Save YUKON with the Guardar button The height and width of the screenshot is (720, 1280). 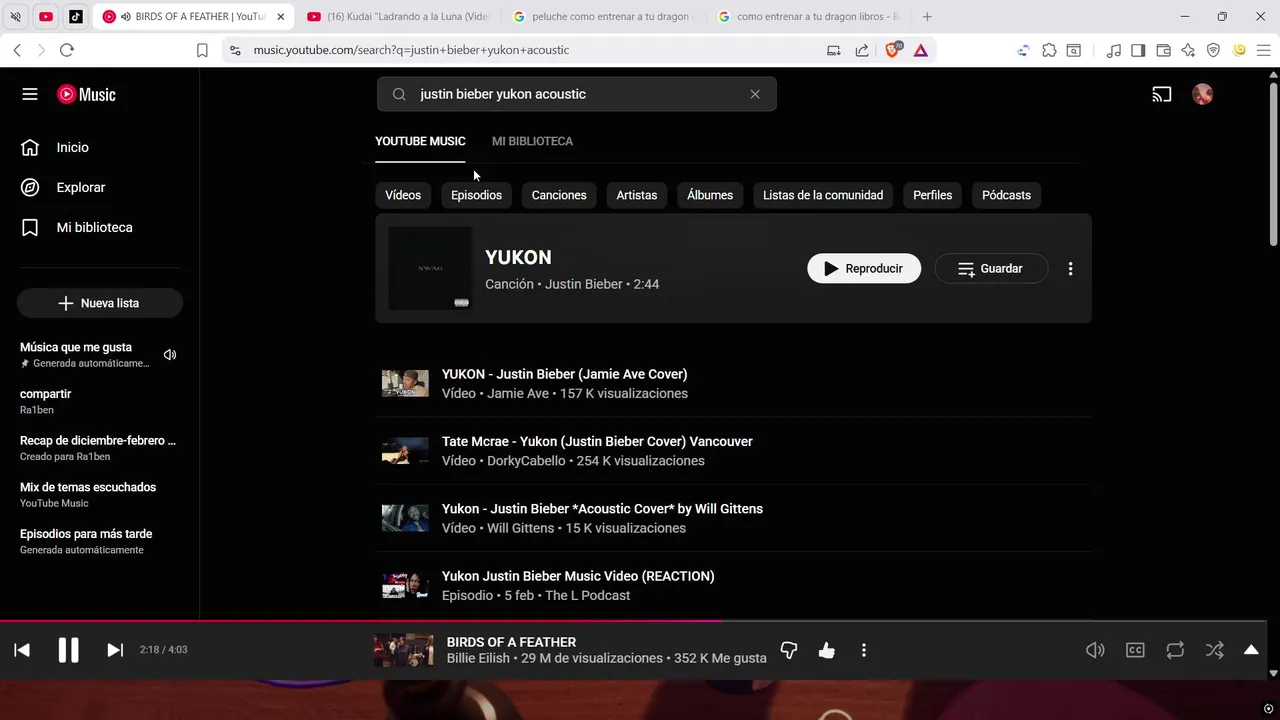click(991, 268)
